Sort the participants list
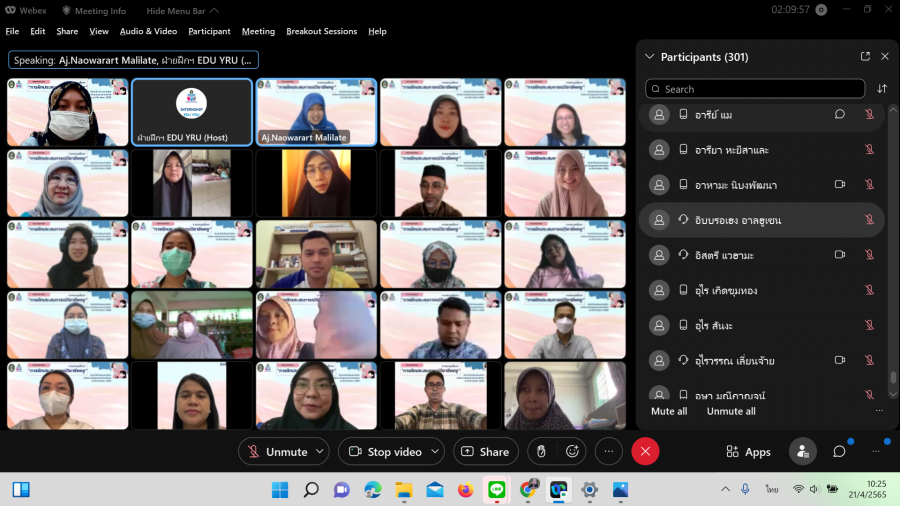This screenshot has width=900, height=506. pyautogui.click(x=882, y=89)
